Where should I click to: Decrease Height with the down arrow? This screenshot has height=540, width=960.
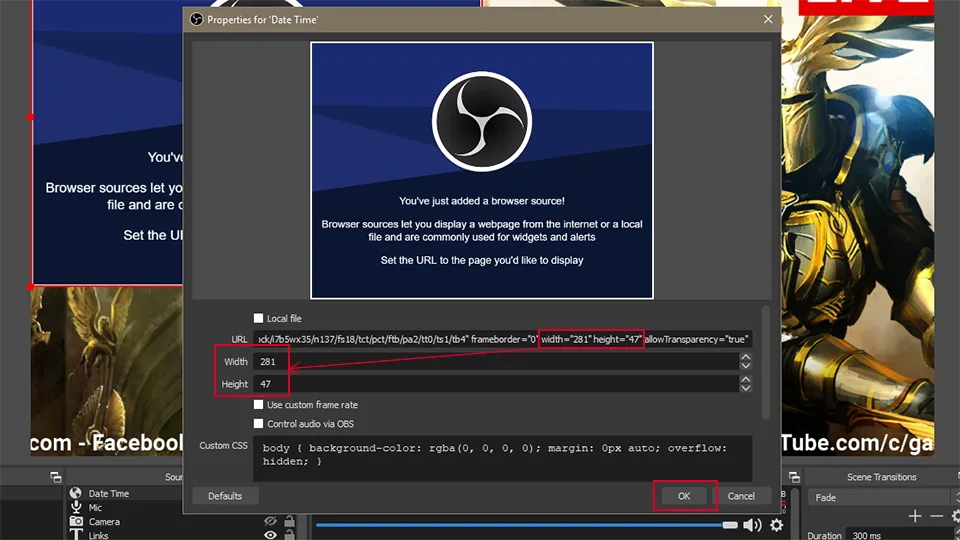745,388
